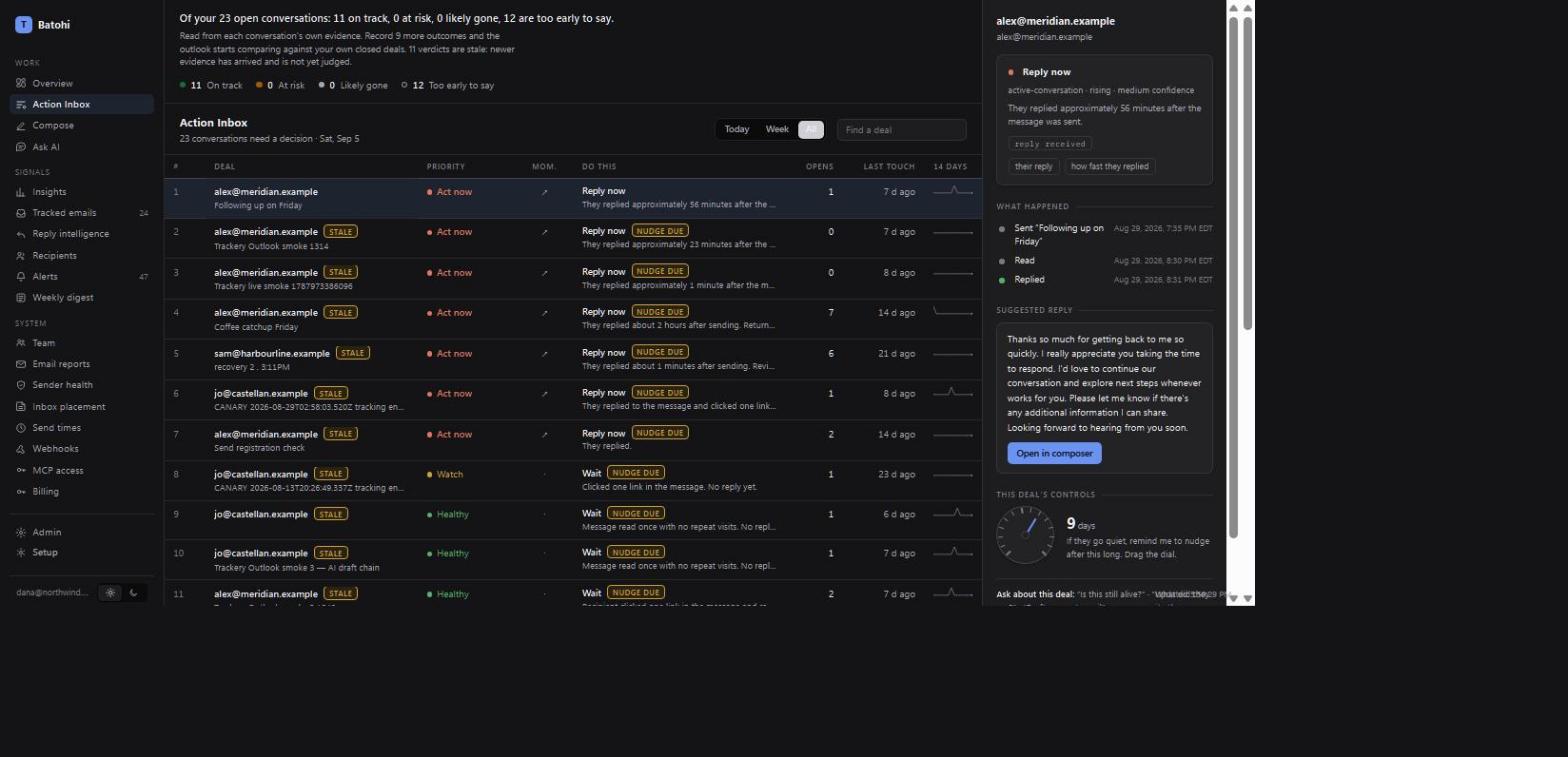
Task: Select the Week filter segment
Action: tap(777, 130)
